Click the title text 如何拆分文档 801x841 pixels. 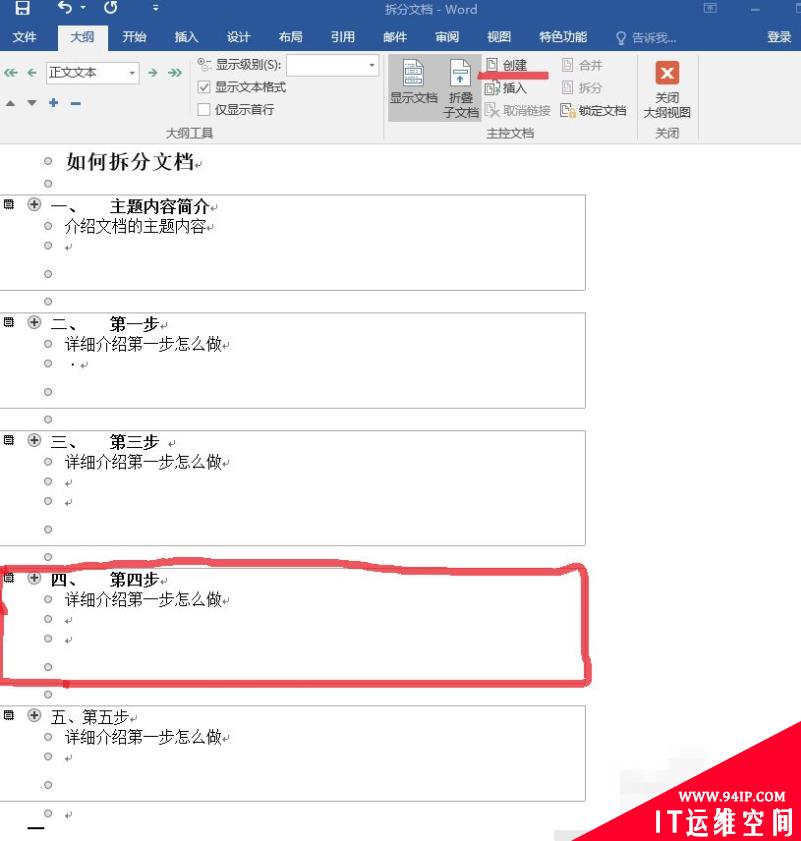[x=129, y=161]
